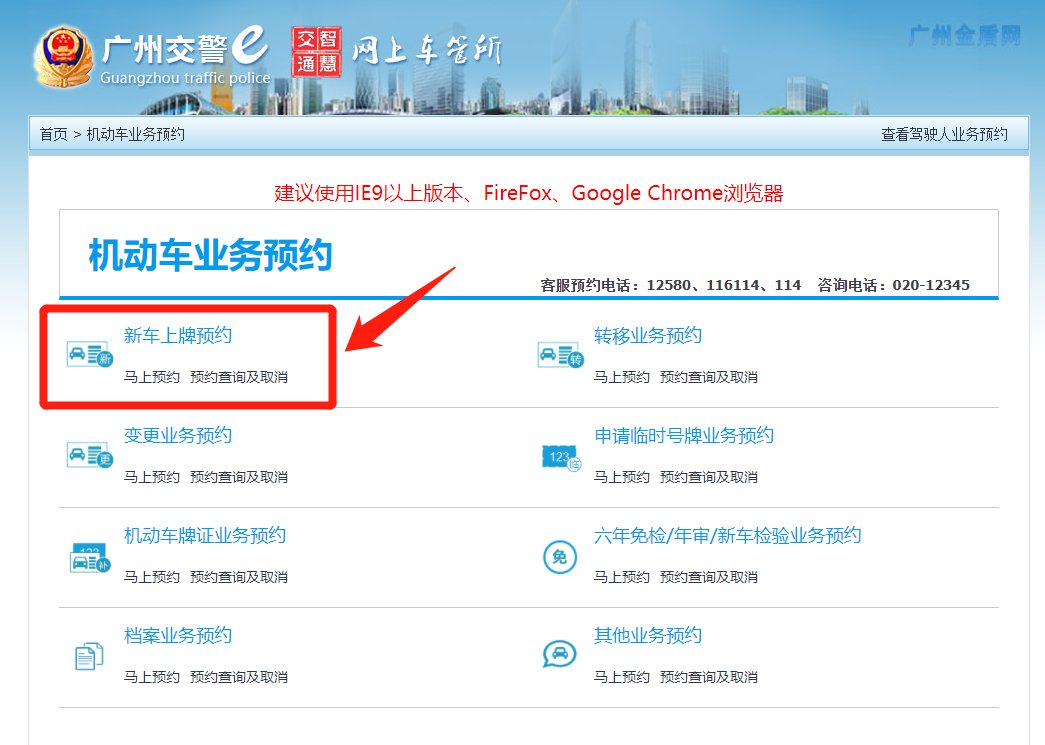Open the 申请临时号牌业务预约 title link
The width and height of the screenshot is (1045, 745).
point(683,436)
